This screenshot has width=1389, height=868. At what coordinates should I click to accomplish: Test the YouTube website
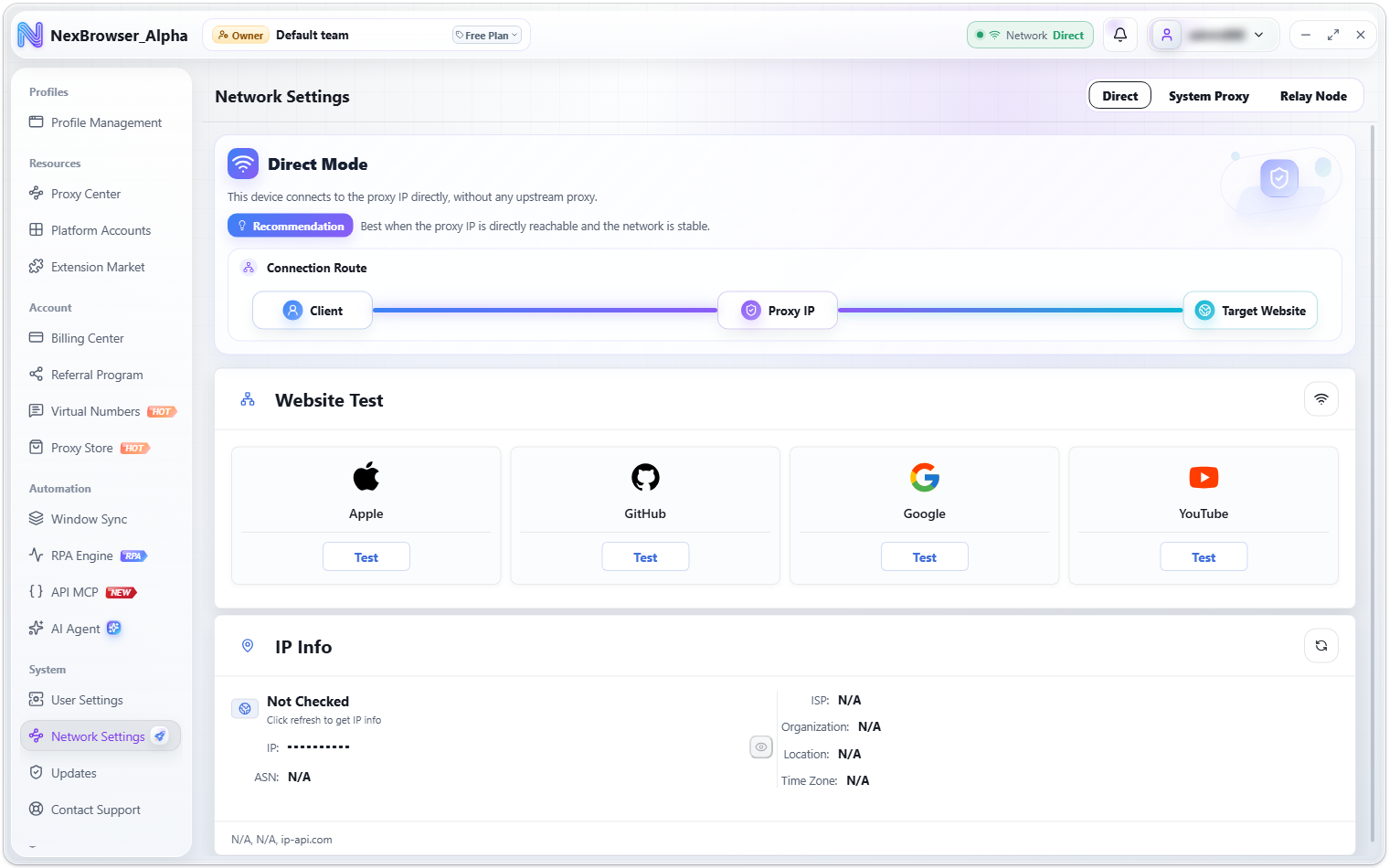coord(1203,557)
